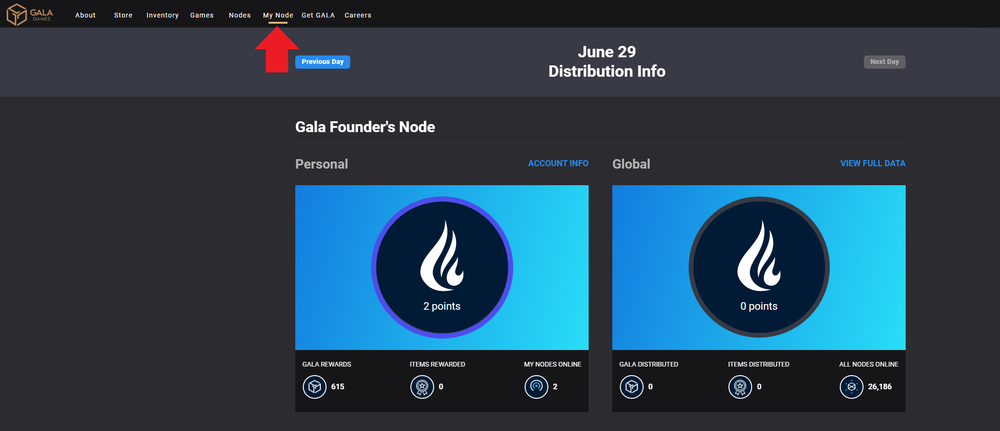Open the ACCOUNT INFO link

558,164
